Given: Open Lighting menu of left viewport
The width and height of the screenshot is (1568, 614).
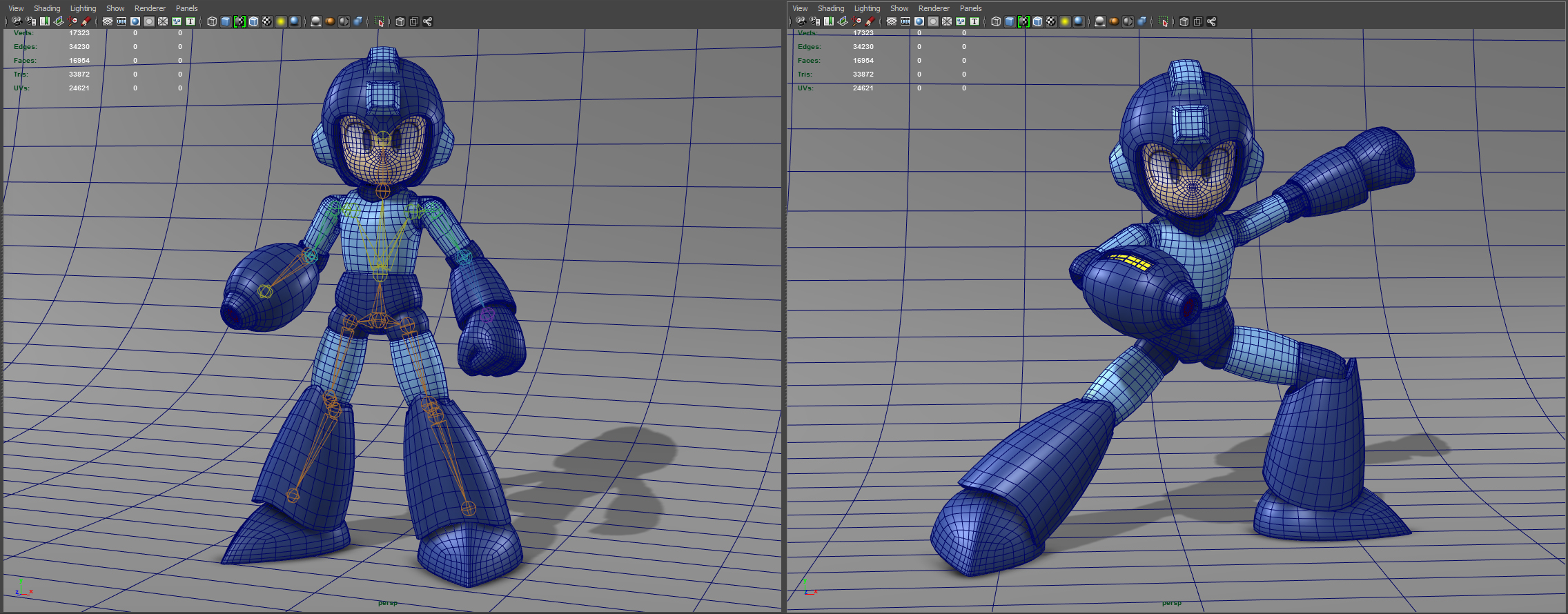Looking at the screenshot, I should click(83, 8).
